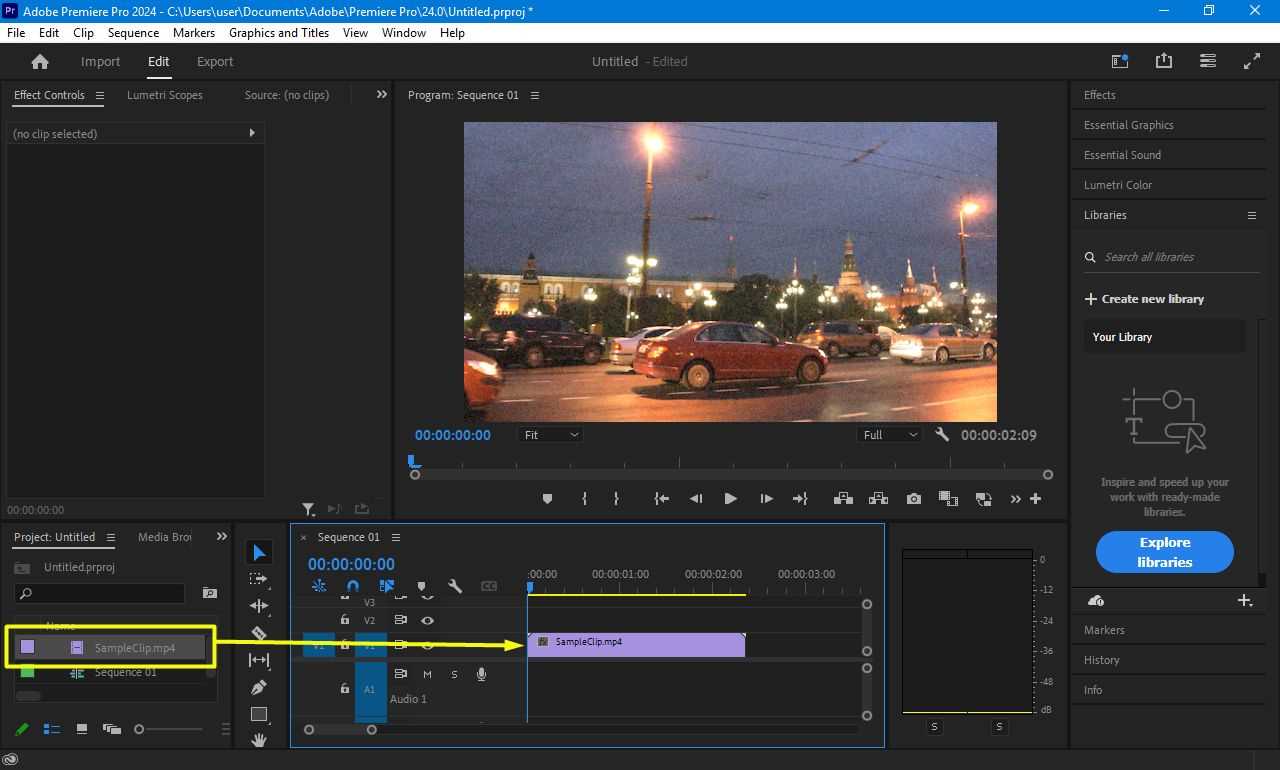Toggle track lock on V2
The height and width of the screenshot is (770, 1280).
(345, 620)
